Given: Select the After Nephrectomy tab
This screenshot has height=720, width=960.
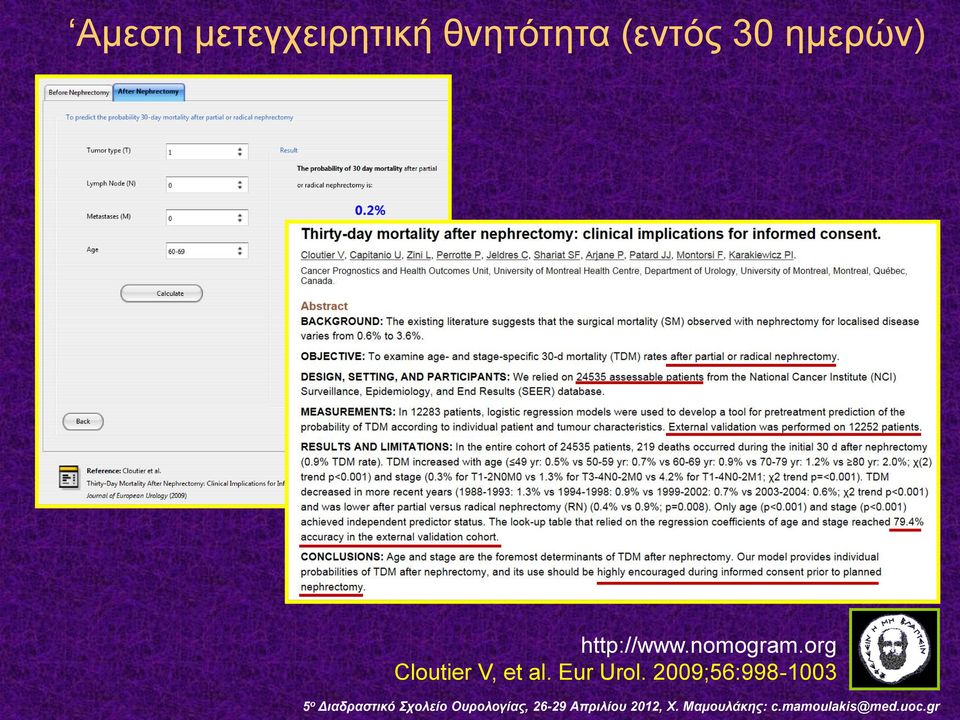Looking at the screenshot, I should (148, 92).
